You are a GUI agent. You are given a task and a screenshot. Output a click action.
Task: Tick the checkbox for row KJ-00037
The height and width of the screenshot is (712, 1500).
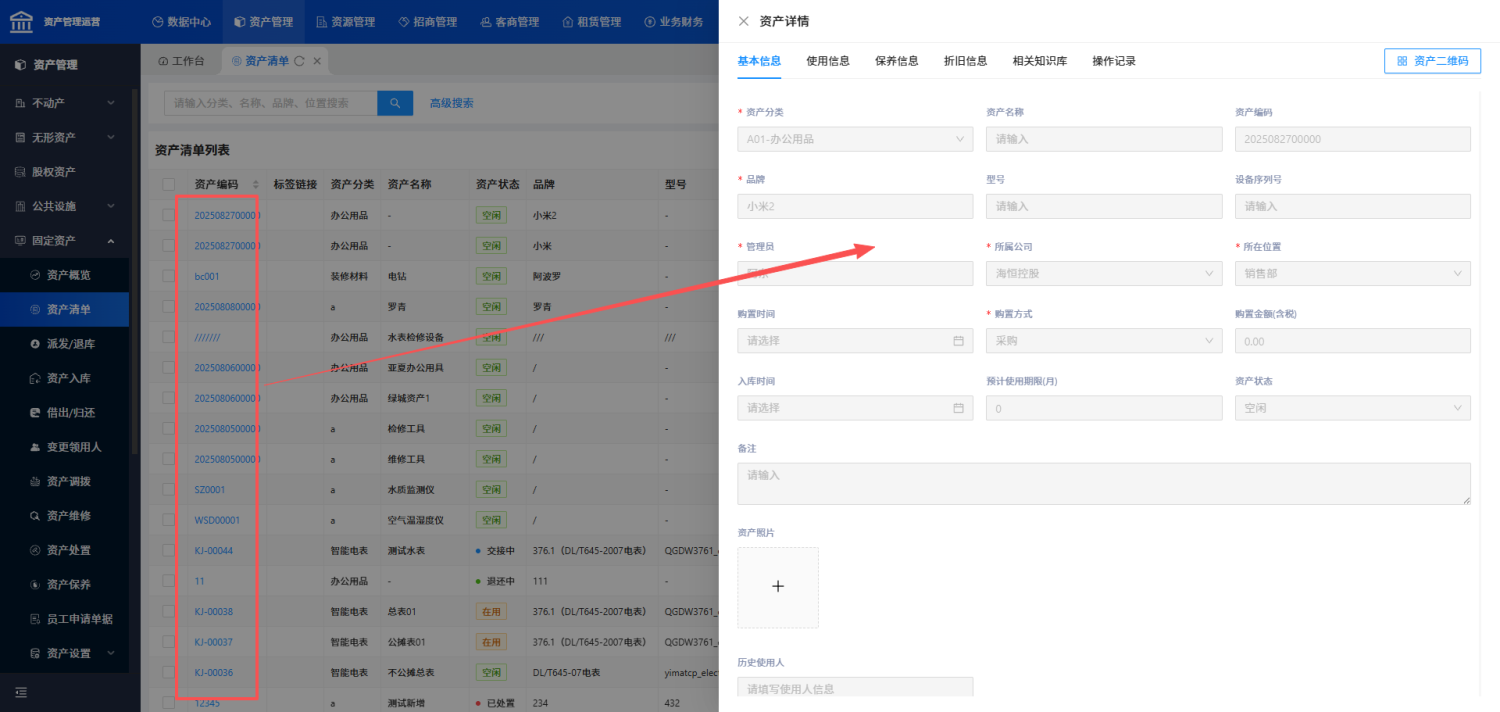(168, 642)
